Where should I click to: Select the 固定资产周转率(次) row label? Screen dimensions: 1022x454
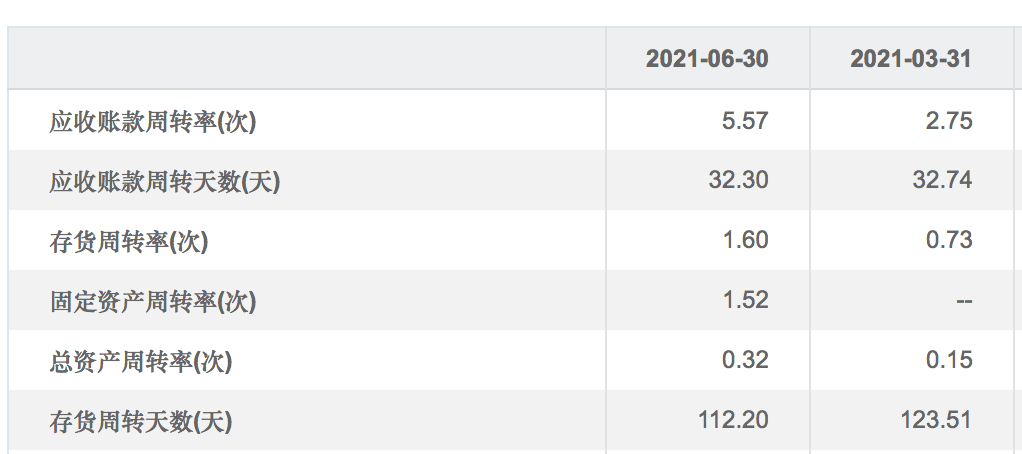point(153,301)
